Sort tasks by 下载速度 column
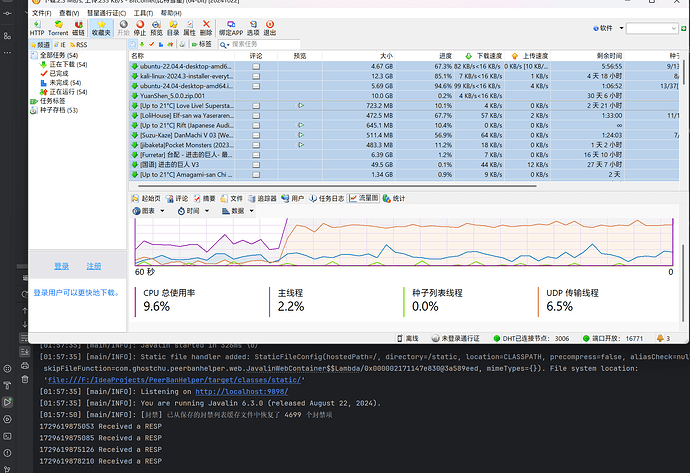 [x=483, y=56]
